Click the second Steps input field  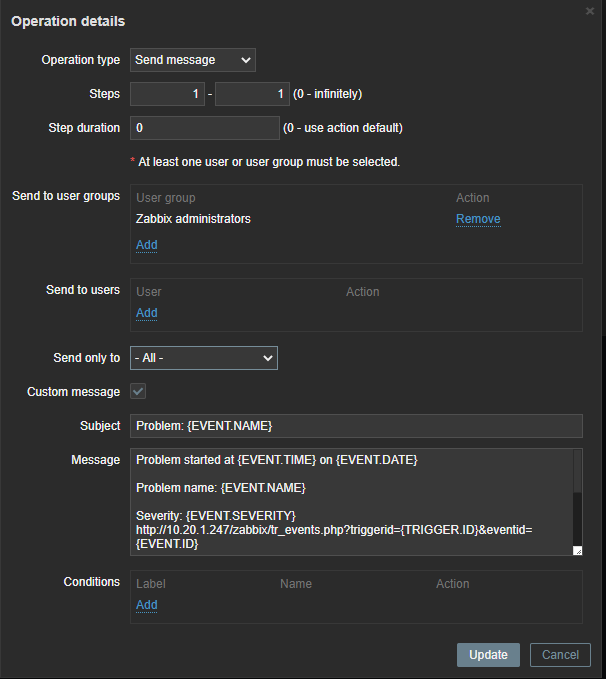point(252,94)
